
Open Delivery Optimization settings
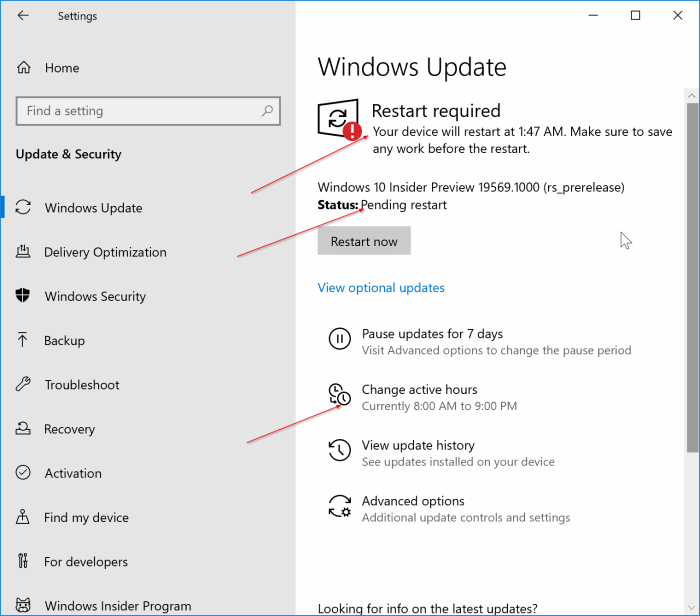[105, 252]
